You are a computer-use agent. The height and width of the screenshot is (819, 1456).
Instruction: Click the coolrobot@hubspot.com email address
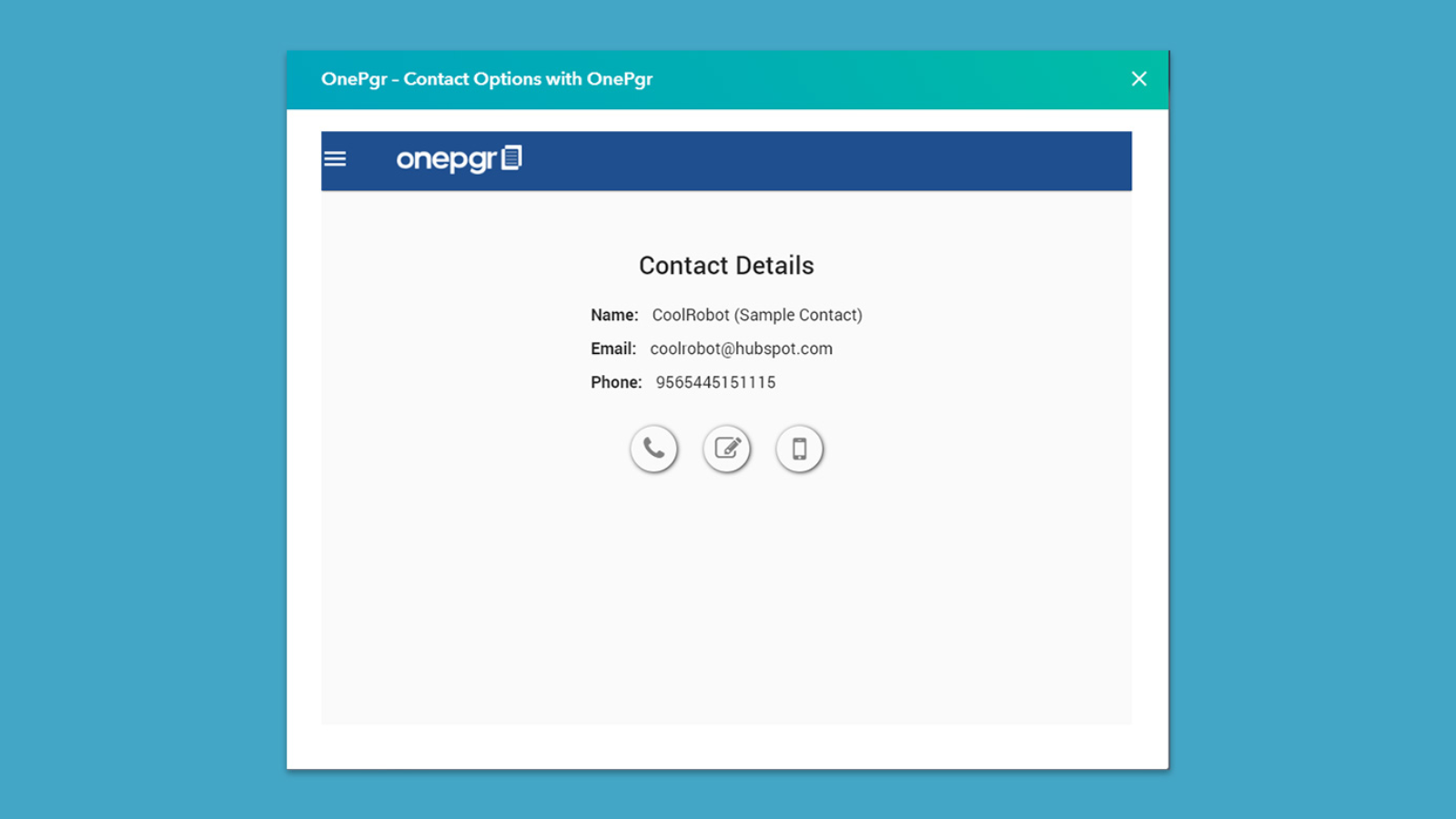click(741, 349)
